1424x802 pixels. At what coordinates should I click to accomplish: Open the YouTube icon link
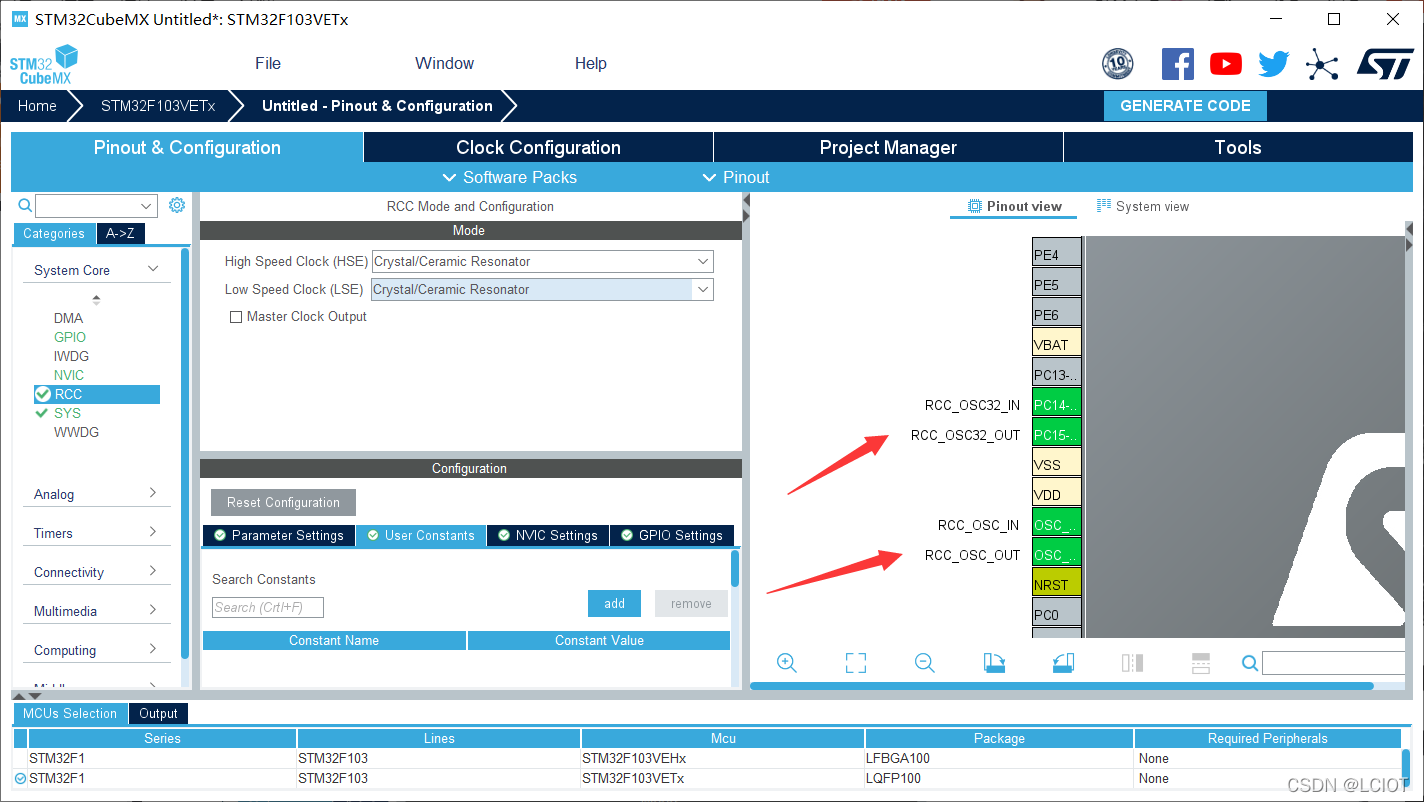(1225, 64)
